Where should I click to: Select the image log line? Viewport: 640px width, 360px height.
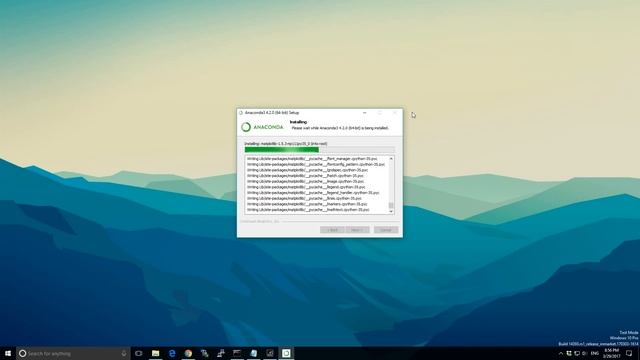click(x=305, y=181)
